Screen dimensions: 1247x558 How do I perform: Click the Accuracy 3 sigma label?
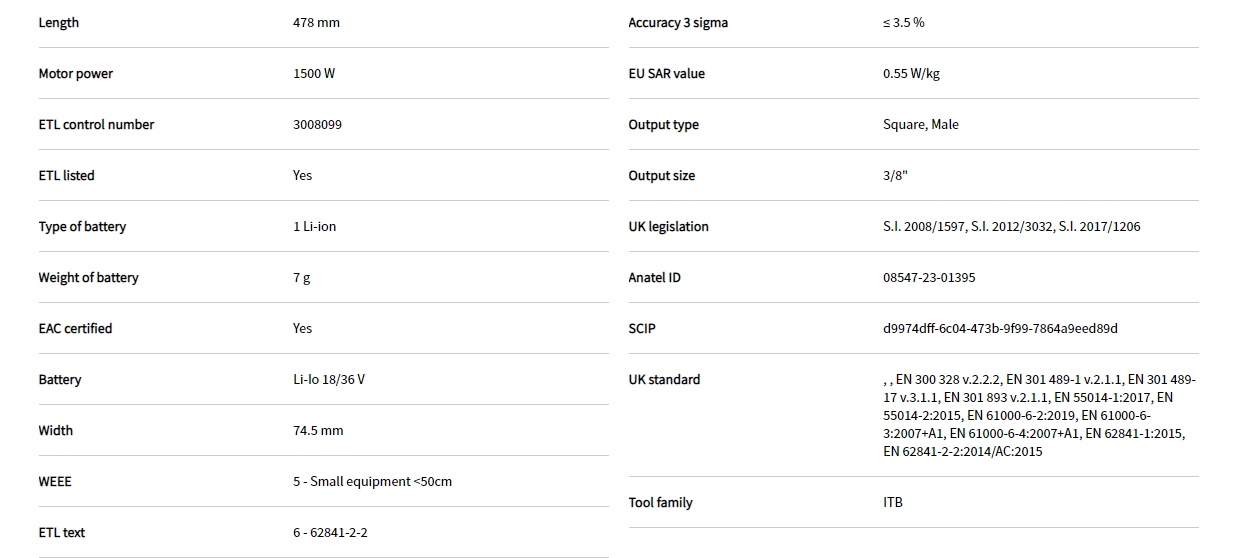678,23
